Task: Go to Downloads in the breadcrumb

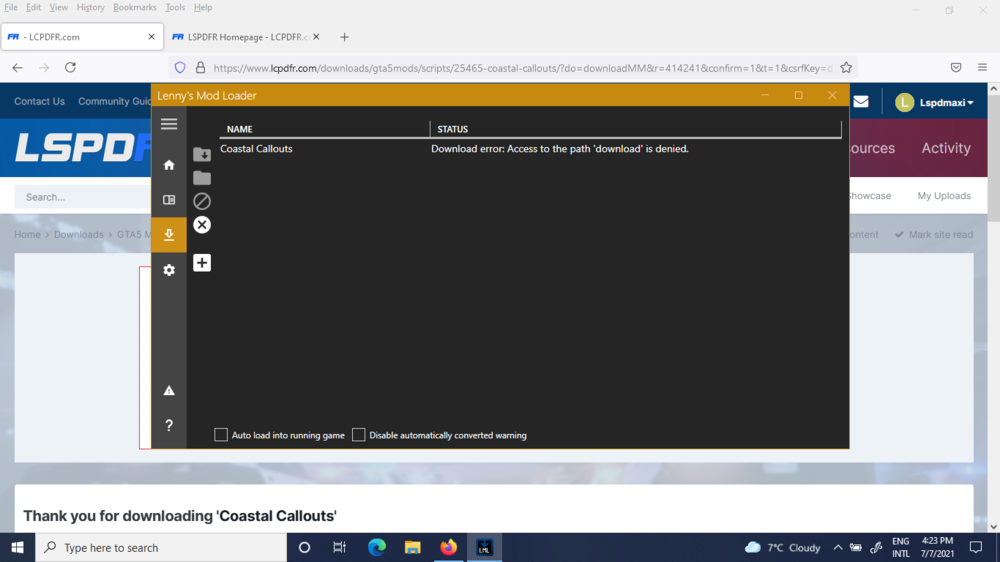Action: point(78,235)
